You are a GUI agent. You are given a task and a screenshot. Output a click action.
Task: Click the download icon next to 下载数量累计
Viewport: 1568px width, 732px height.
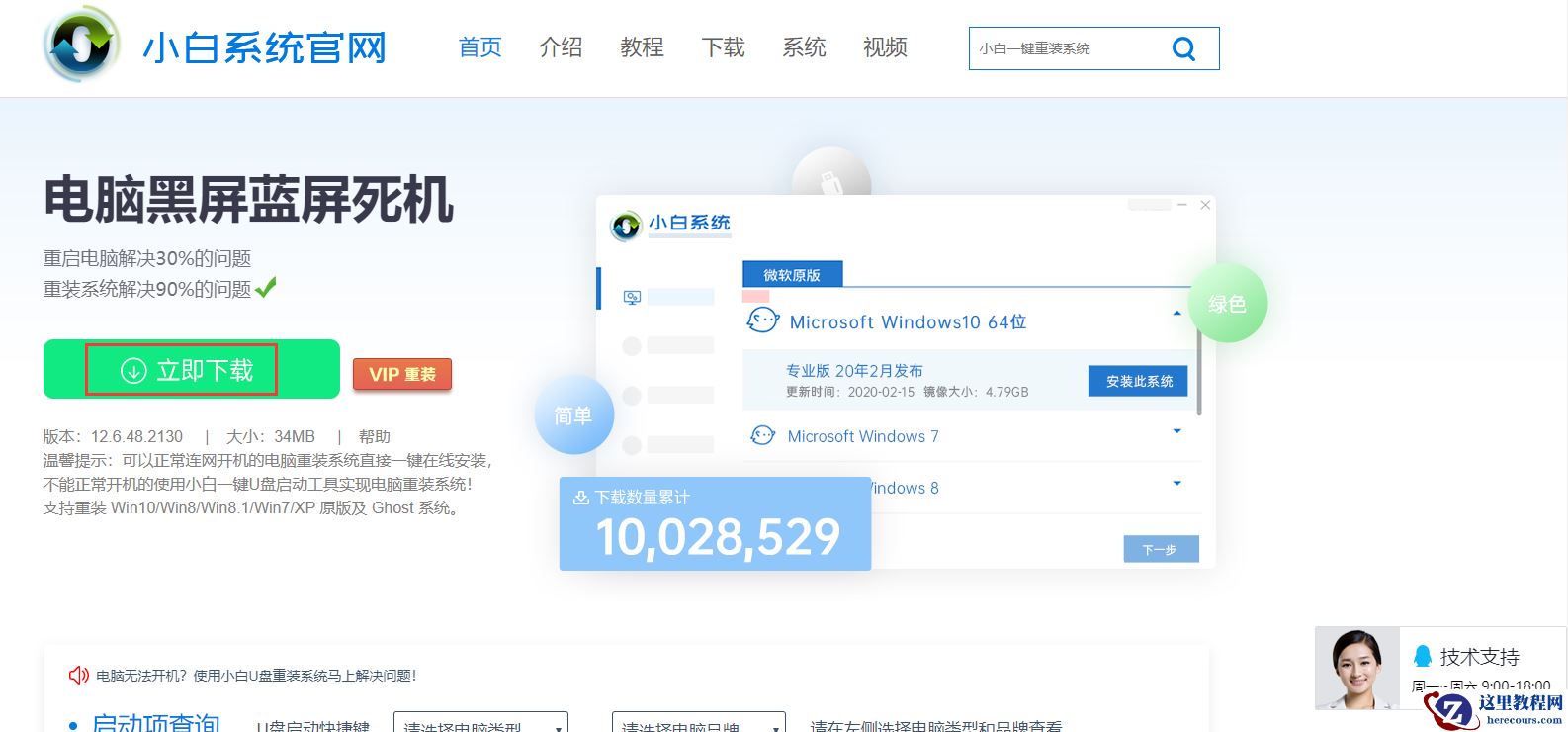[581, 498]
